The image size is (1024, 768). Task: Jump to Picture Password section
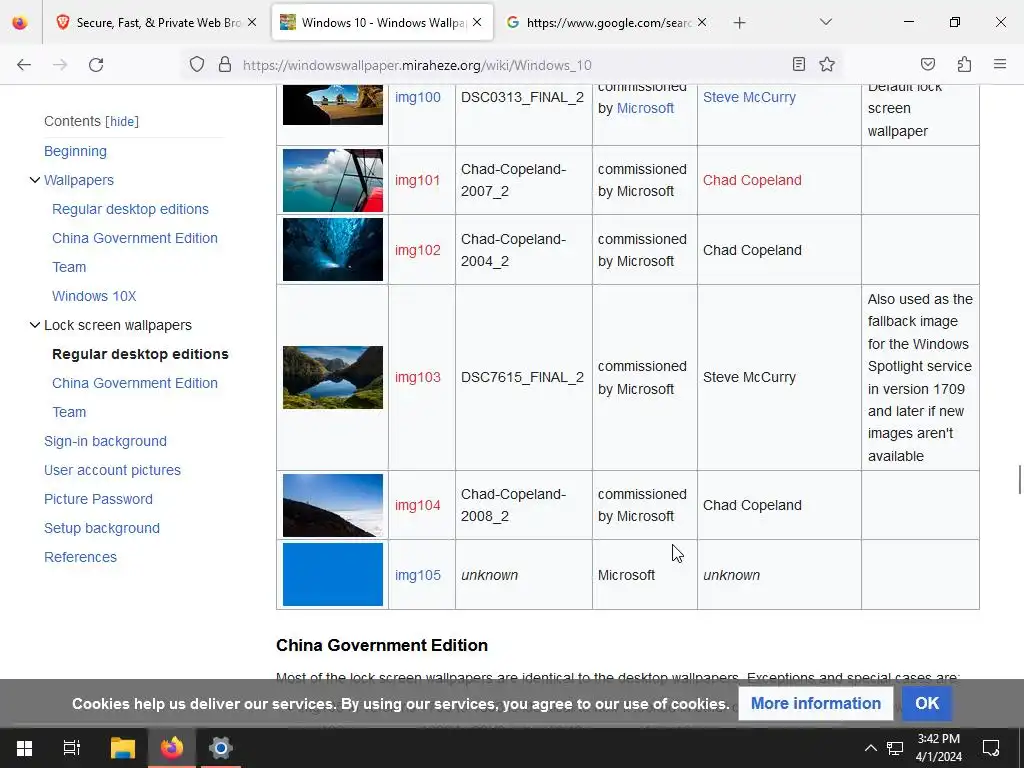tap(98, 499)
